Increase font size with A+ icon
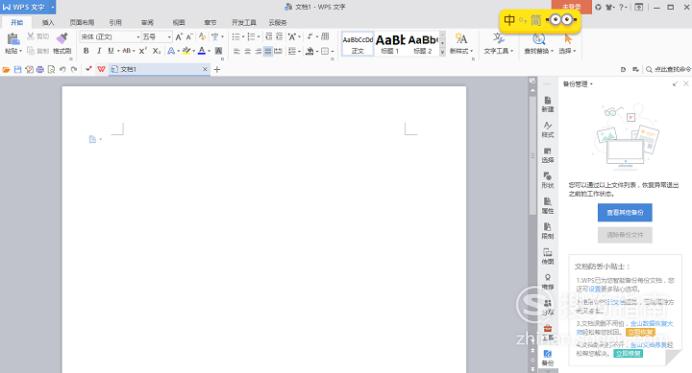The width and height of the screenshot is (692, 373). (x=179, y=37)
